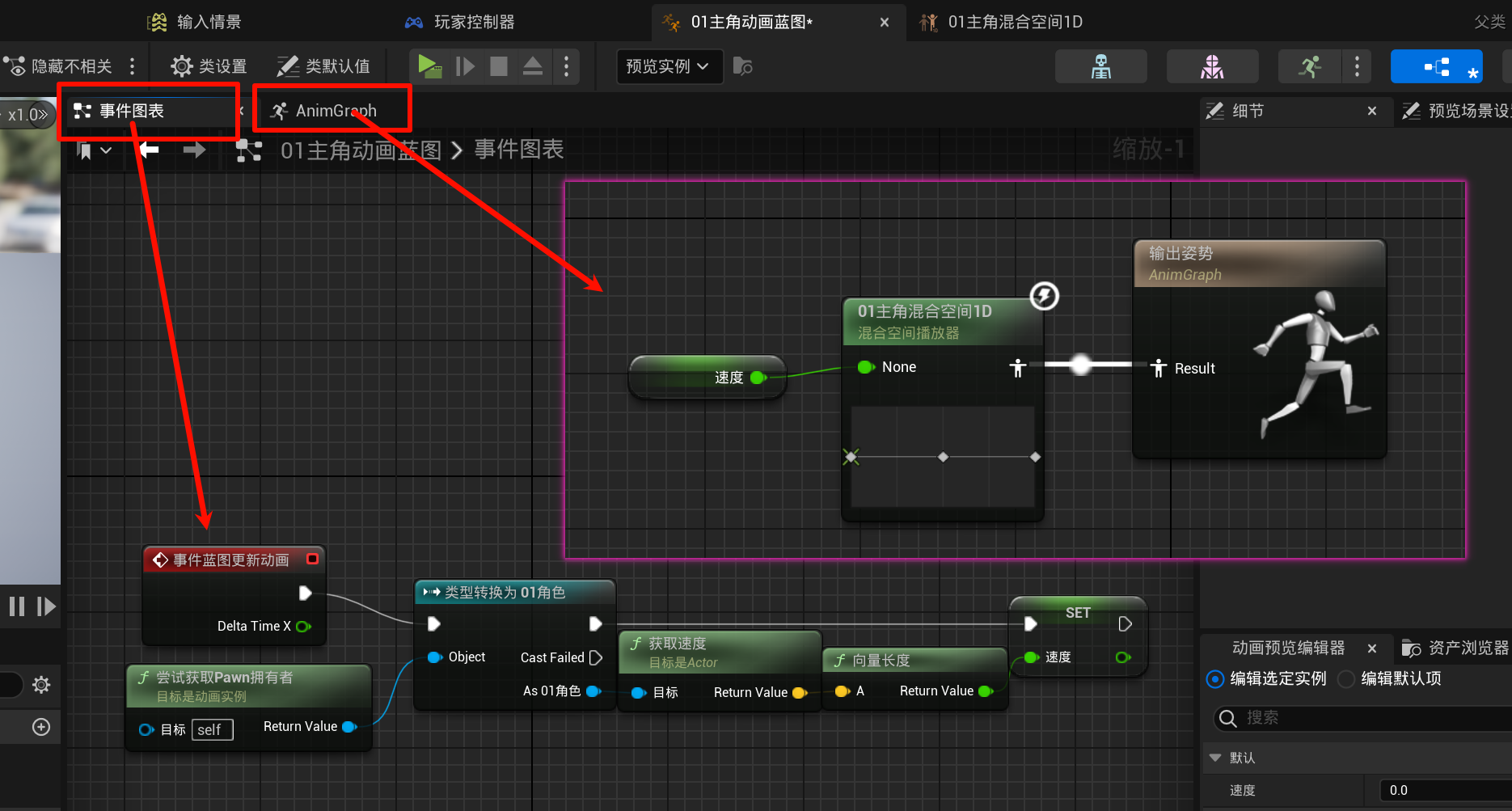Click the 类默认值 button
This screenshot has height=811, width=1512.
click(x=323, y=66)
